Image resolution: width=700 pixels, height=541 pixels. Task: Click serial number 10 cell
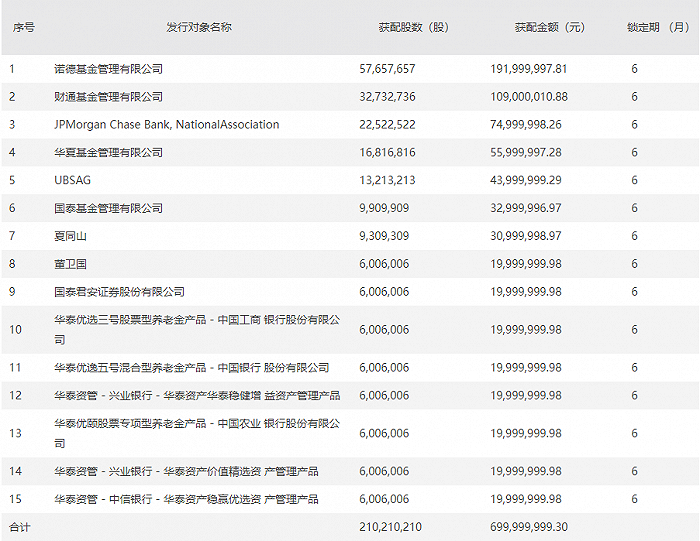click(x=16, y=330)
